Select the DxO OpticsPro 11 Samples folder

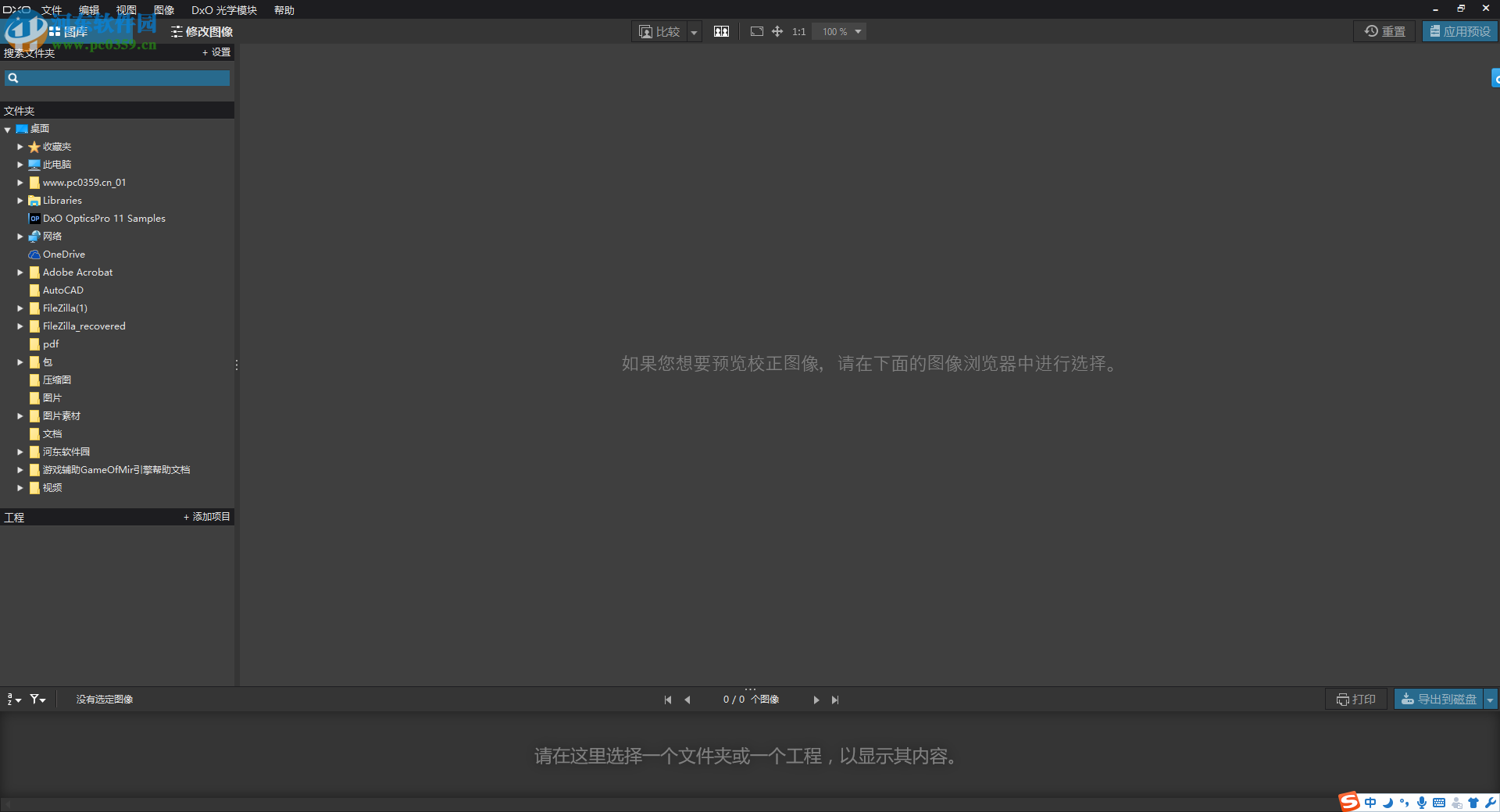(x=104, y=218)
